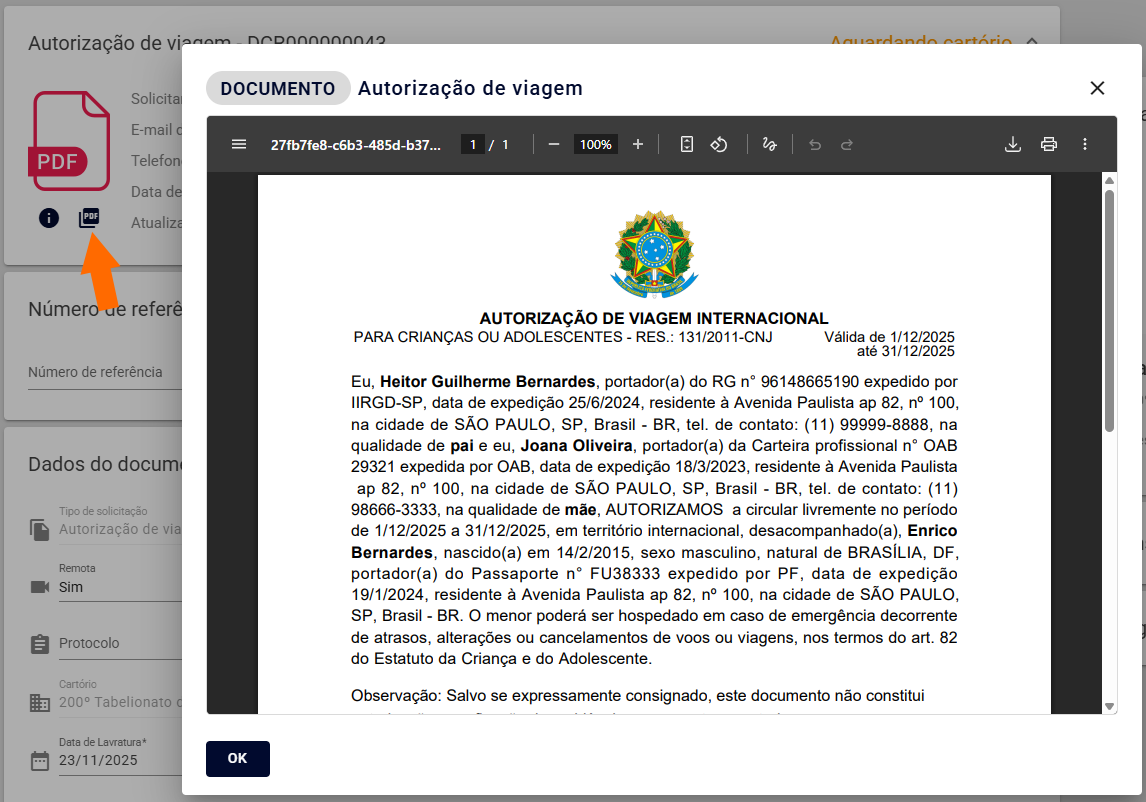
Task: Click the large PDF file icon
Action: 71,140
